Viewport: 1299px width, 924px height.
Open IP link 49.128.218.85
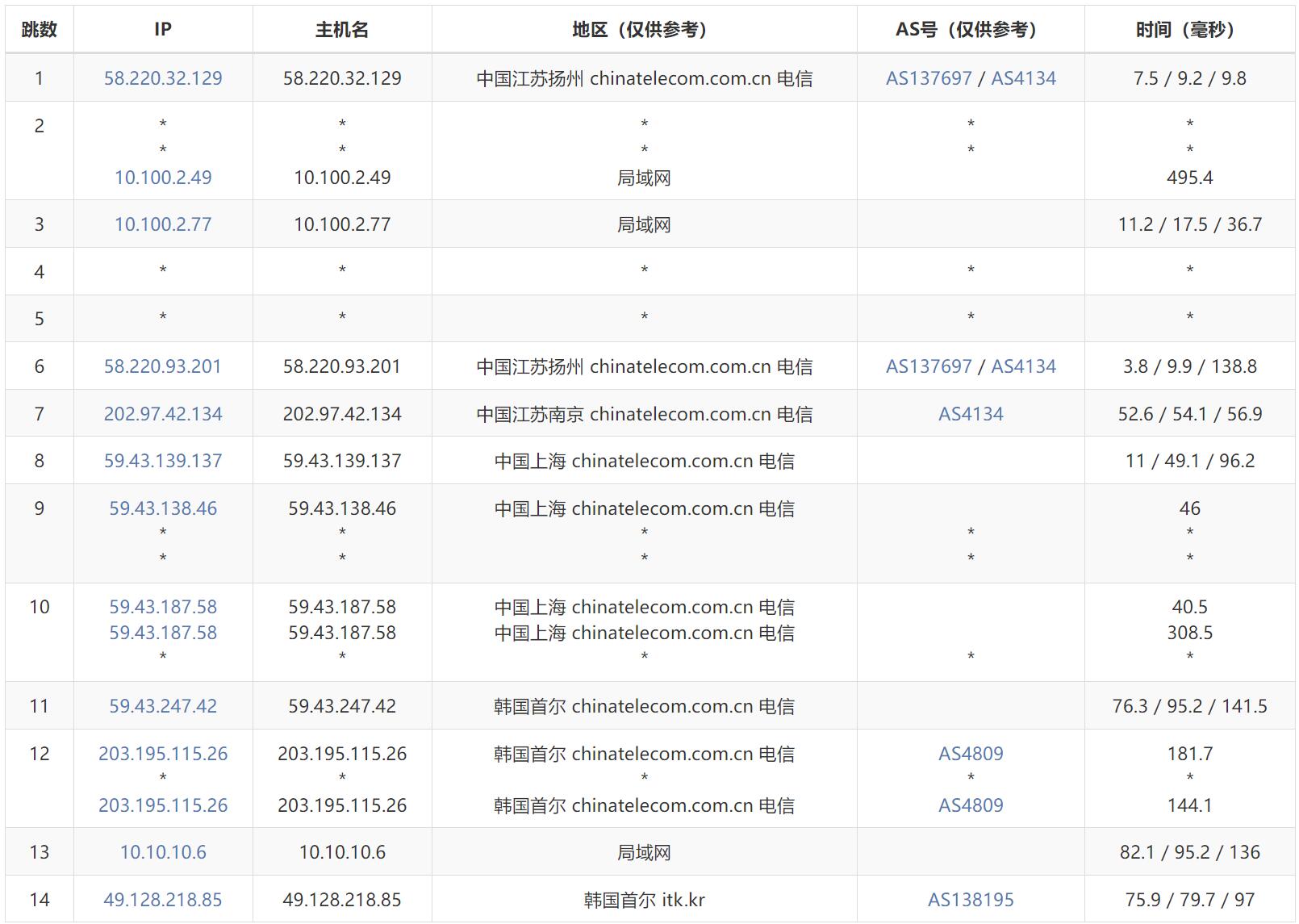click(163, 900)
